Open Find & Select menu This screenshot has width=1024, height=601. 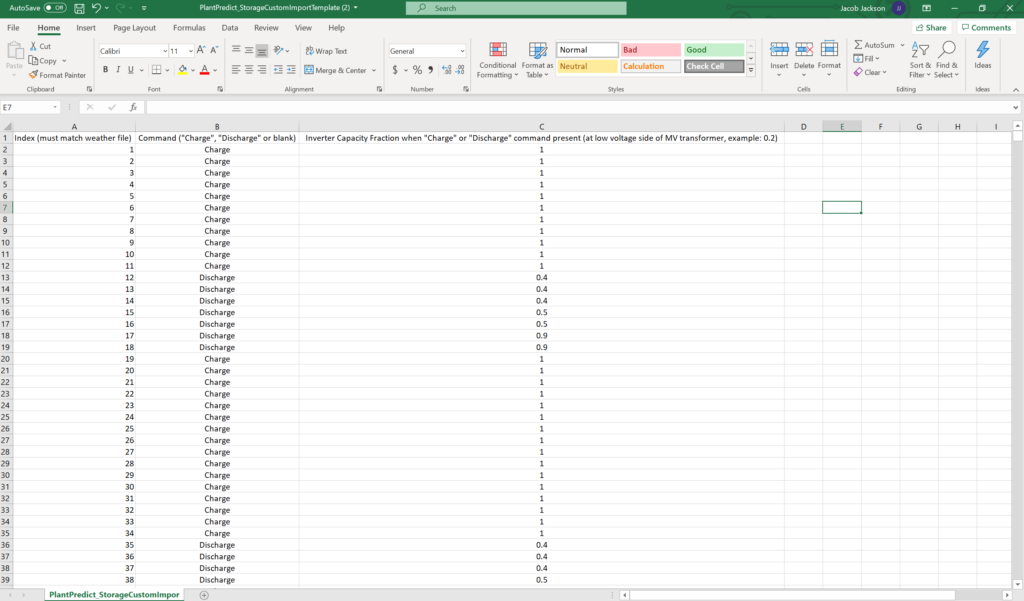(x=946, y=60)
